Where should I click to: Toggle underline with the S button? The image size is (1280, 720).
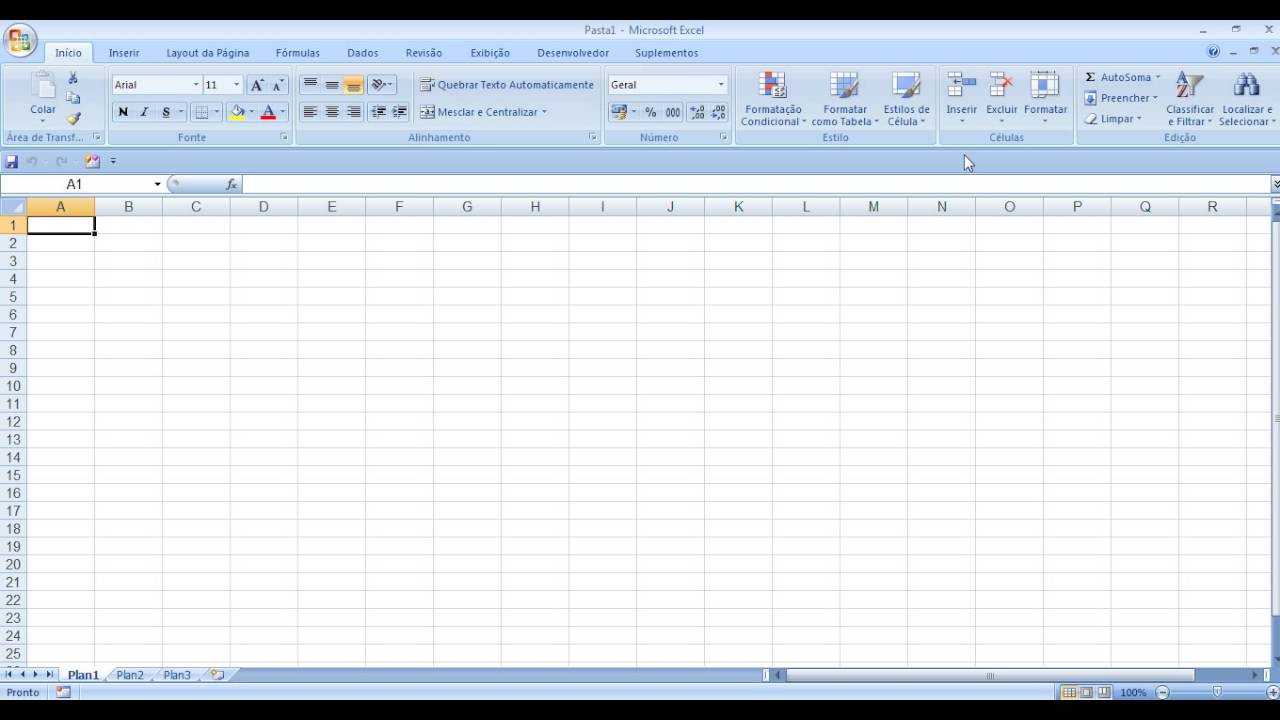(x=166, y=112)
